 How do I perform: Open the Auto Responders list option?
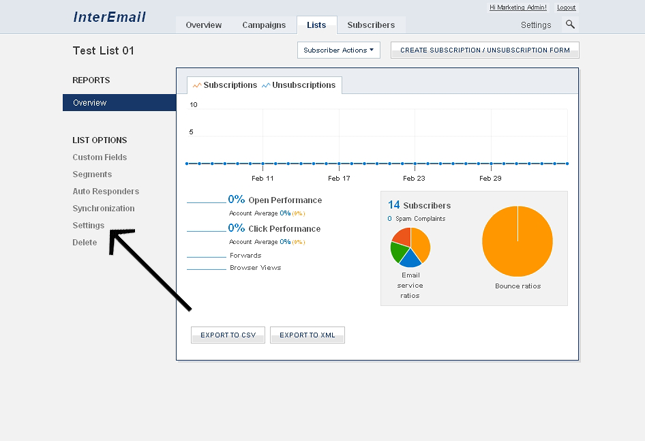click(x=105, y=191)
